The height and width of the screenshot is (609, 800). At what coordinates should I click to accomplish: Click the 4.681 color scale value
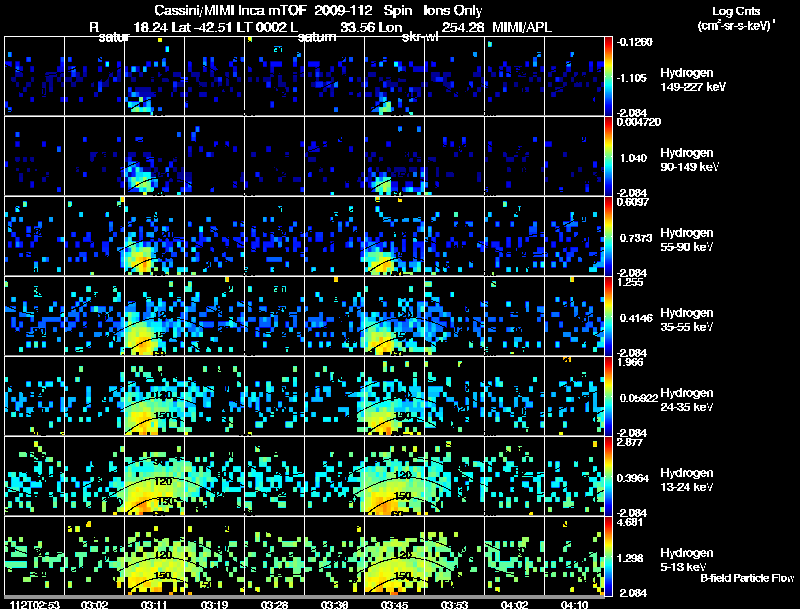coord(630,522)
